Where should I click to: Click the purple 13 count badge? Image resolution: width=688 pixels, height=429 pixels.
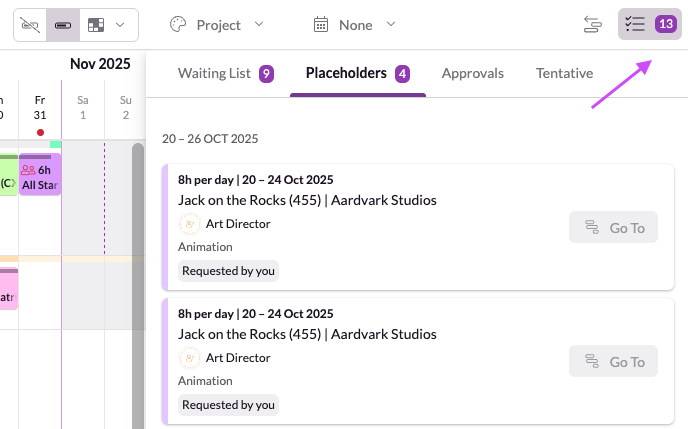click(665, 24)
